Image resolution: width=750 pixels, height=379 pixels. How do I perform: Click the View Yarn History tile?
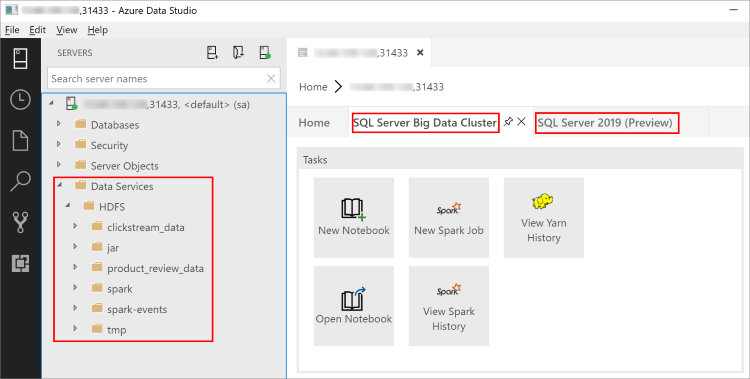[x=543, y=218]
